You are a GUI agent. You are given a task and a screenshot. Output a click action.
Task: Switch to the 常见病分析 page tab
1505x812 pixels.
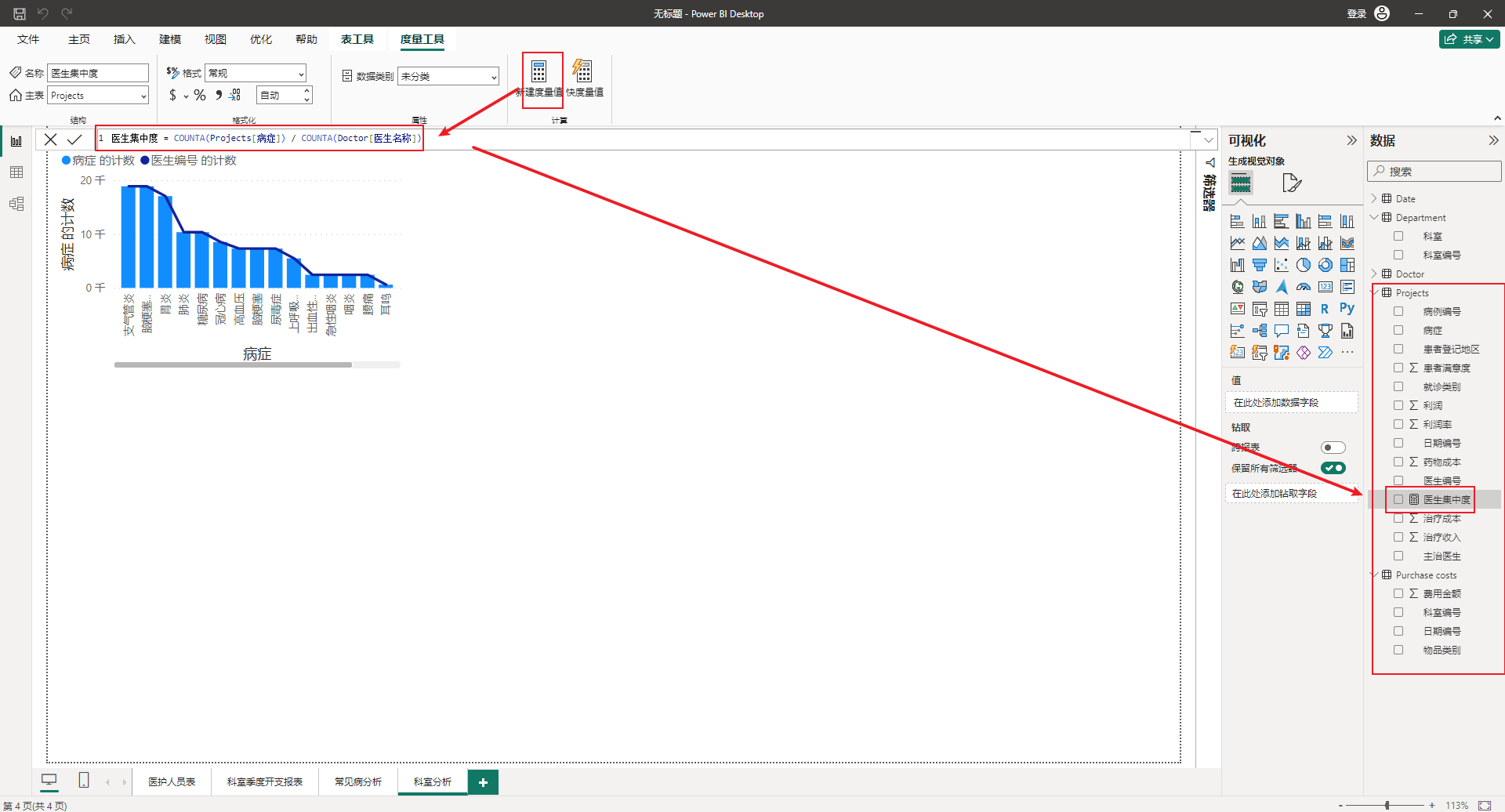[x=358, y=782]
